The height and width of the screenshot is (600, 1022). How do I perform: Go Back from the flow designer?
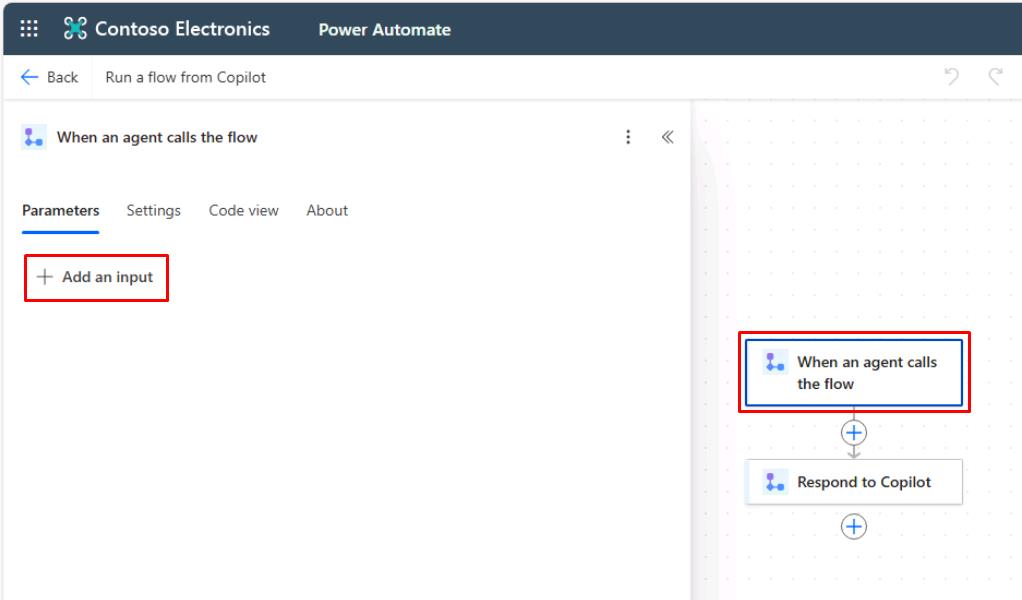point(50,77)
